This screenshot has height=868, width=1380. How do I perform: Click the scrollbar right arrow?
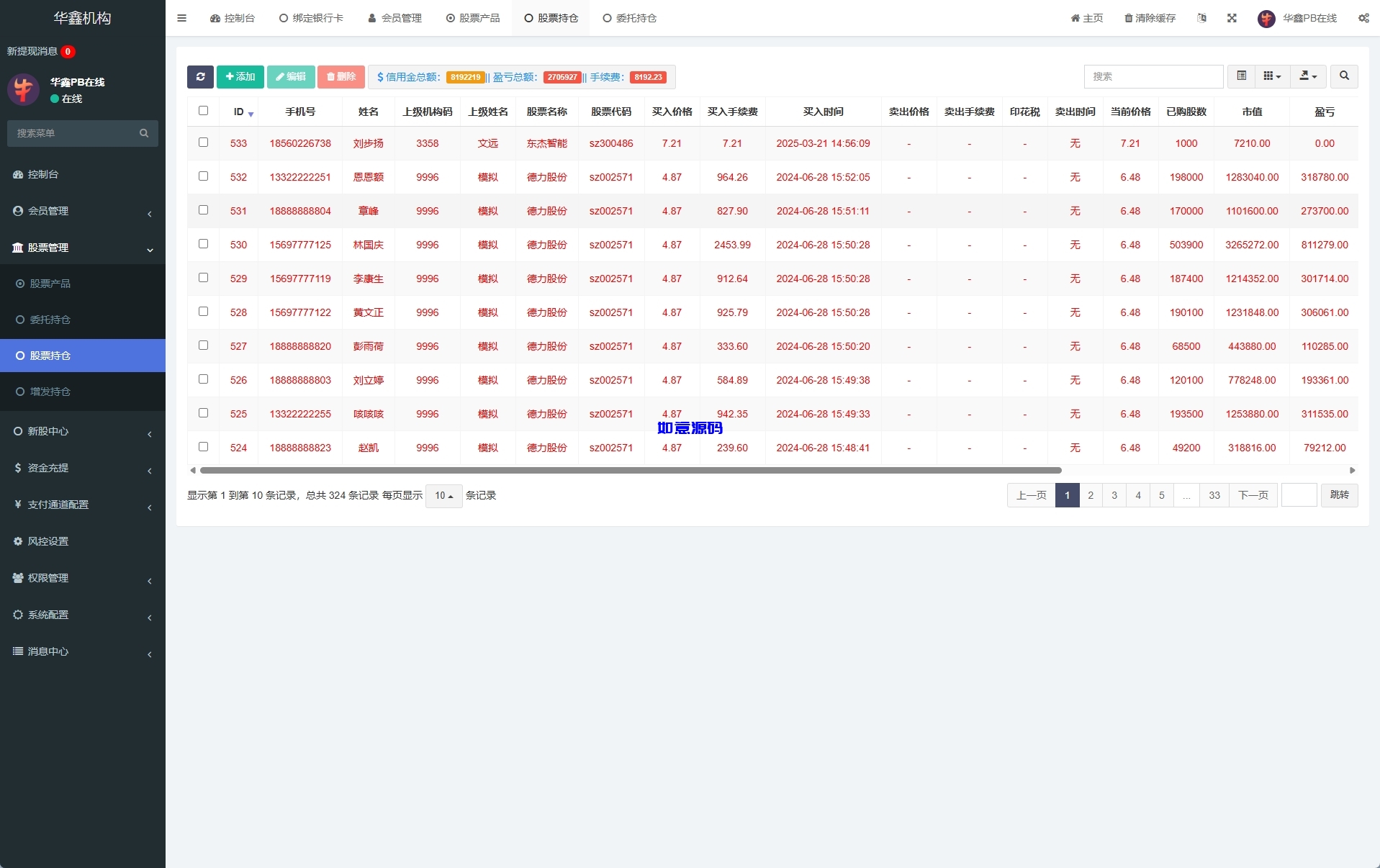pos(1353,471)
